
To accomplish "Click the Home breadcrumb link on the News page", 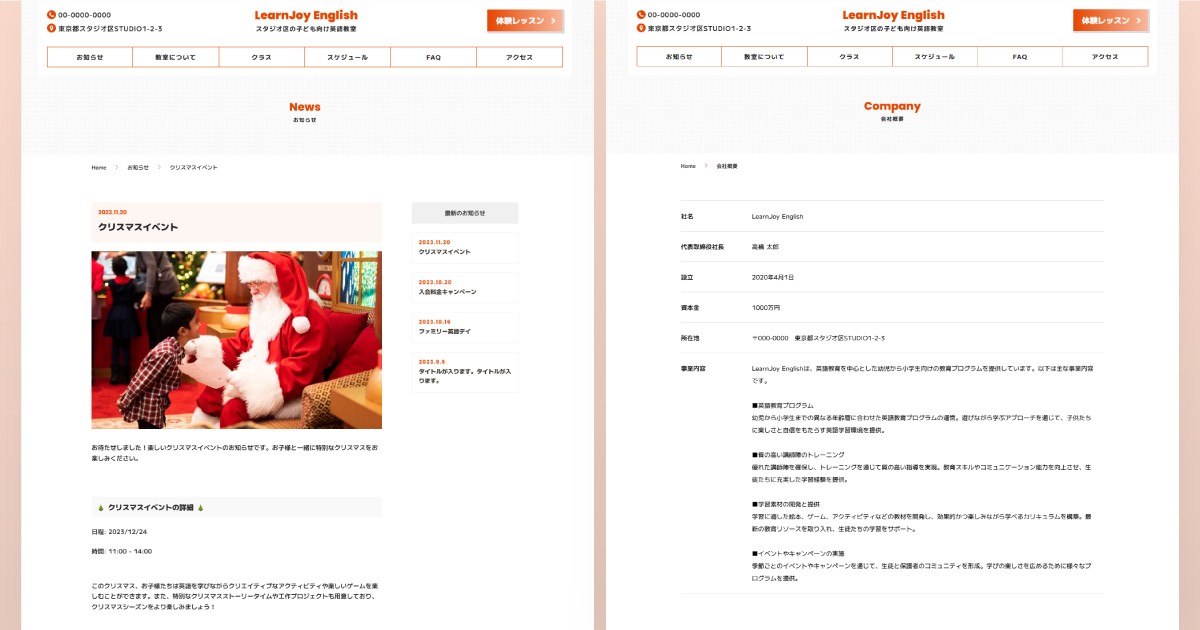I will [x=97, y=168].
